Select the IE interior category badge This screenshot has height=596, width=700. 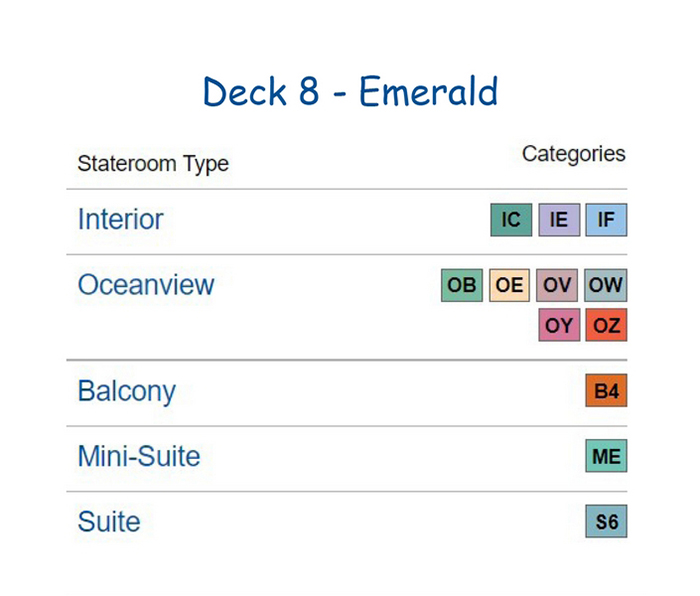(559, 220)
